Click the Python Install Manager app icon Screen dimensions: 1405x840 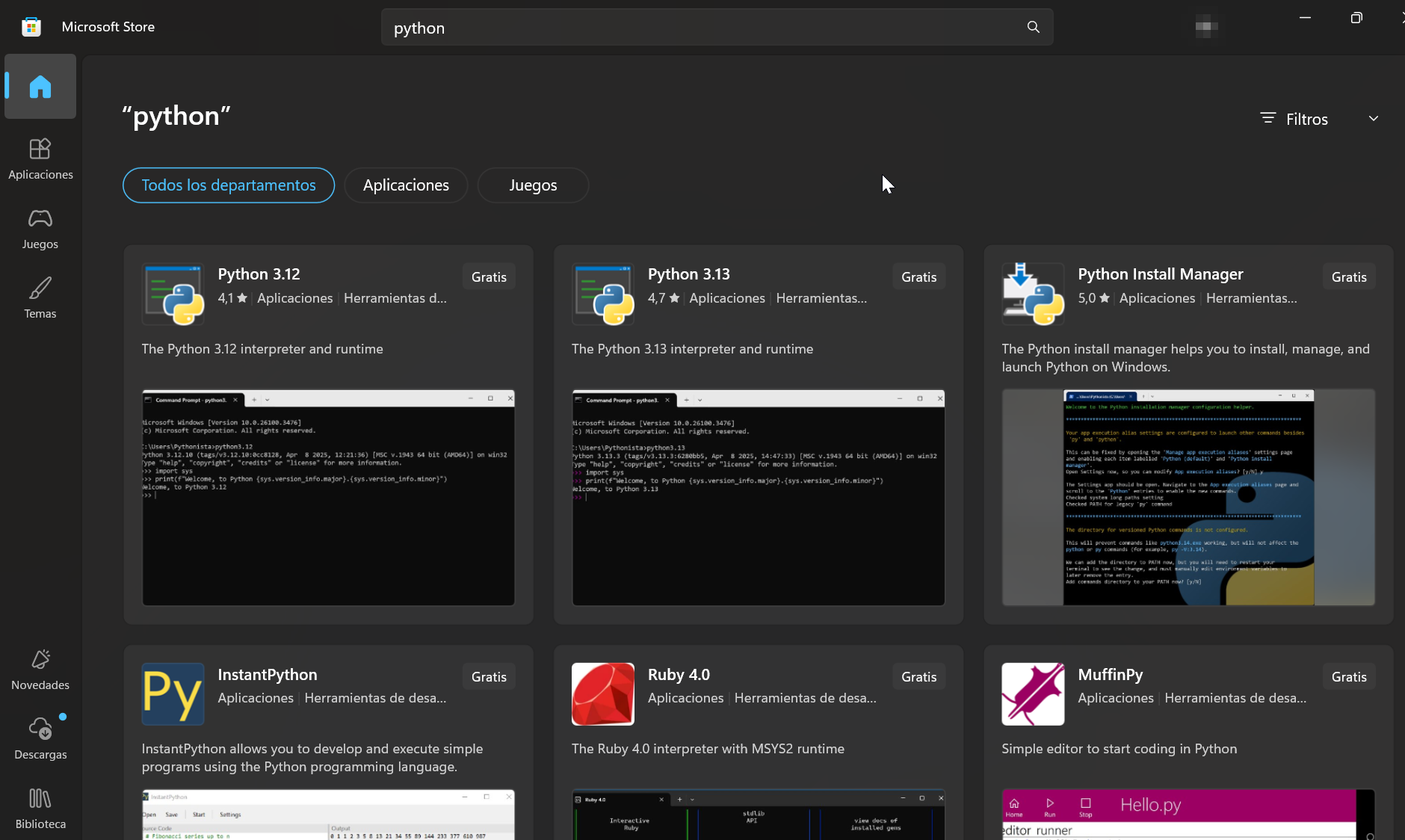coord(1033,294)
